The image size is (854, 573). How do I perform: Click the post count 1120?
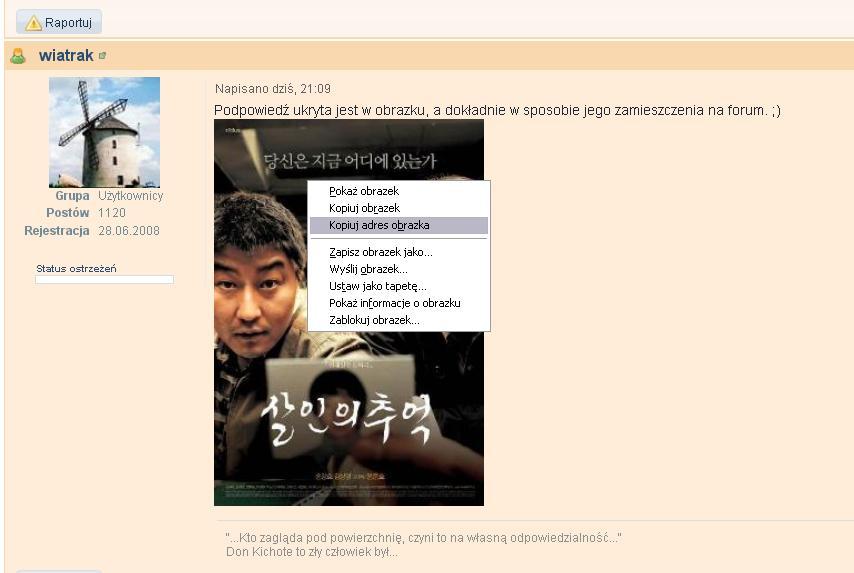pos(112,213)
